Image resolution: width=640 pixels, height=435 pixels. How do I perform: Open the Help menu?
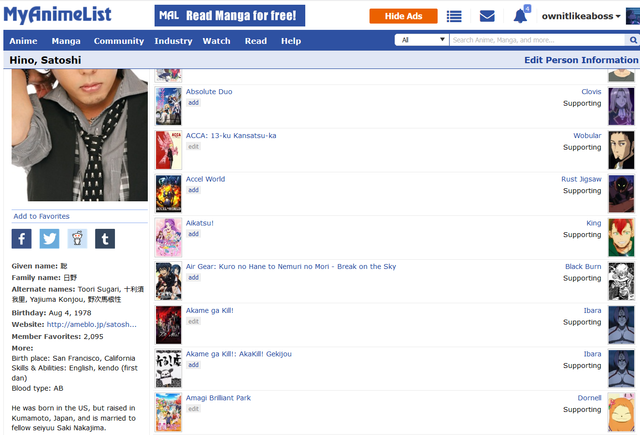tap(291, 41)
